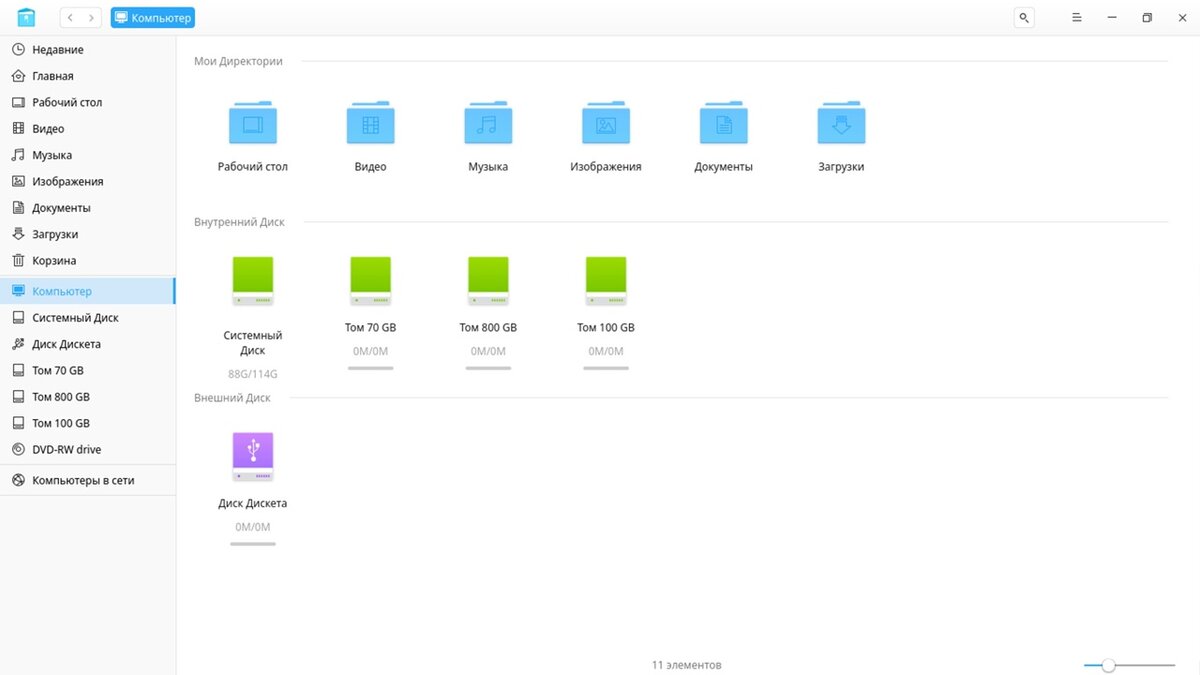This screenshot has width=1200, height=675.
Task: Select Компьютер in the sidebar
Action: pos(88,291)
